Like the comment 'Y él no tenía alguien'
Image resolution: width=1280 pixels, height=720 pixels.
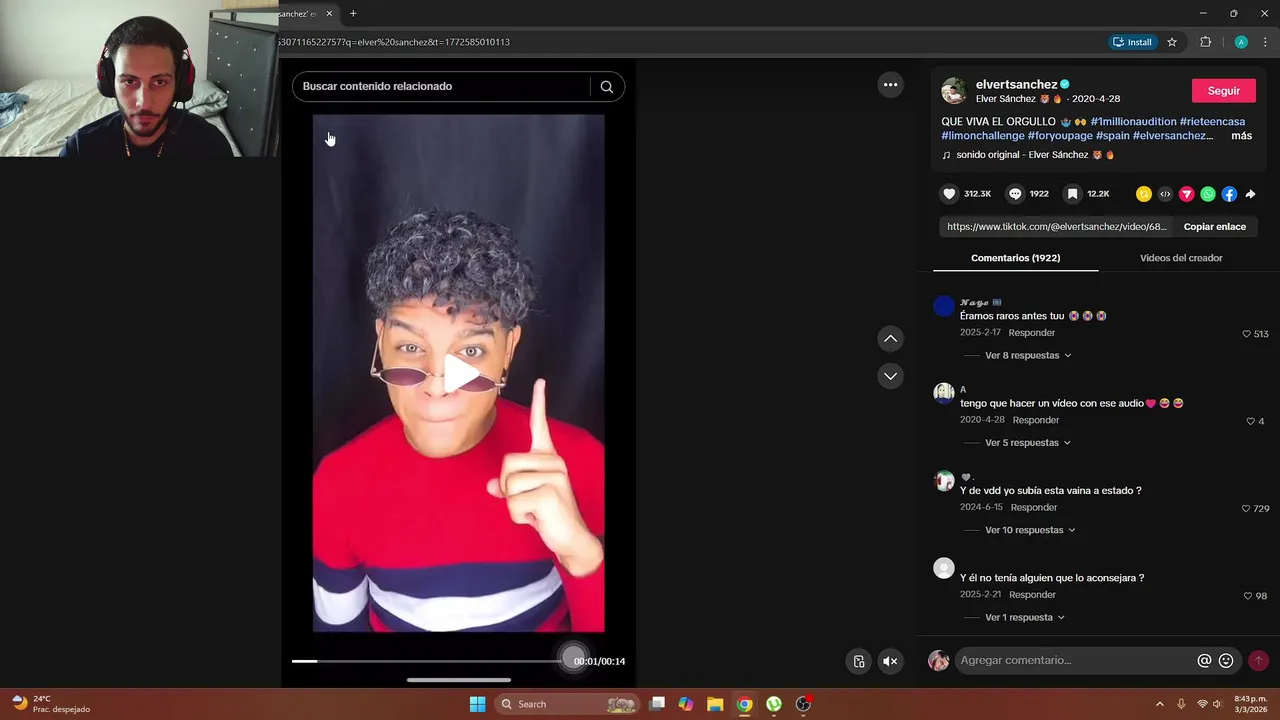coord(1248,596)
